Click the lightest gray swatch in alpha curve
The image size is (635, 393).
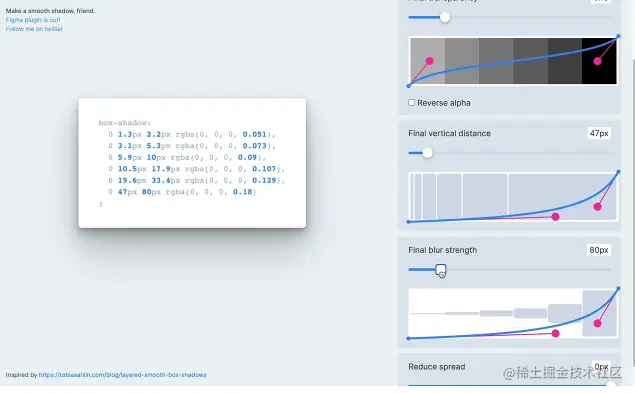pyautogui.click(x=428, y=61)
